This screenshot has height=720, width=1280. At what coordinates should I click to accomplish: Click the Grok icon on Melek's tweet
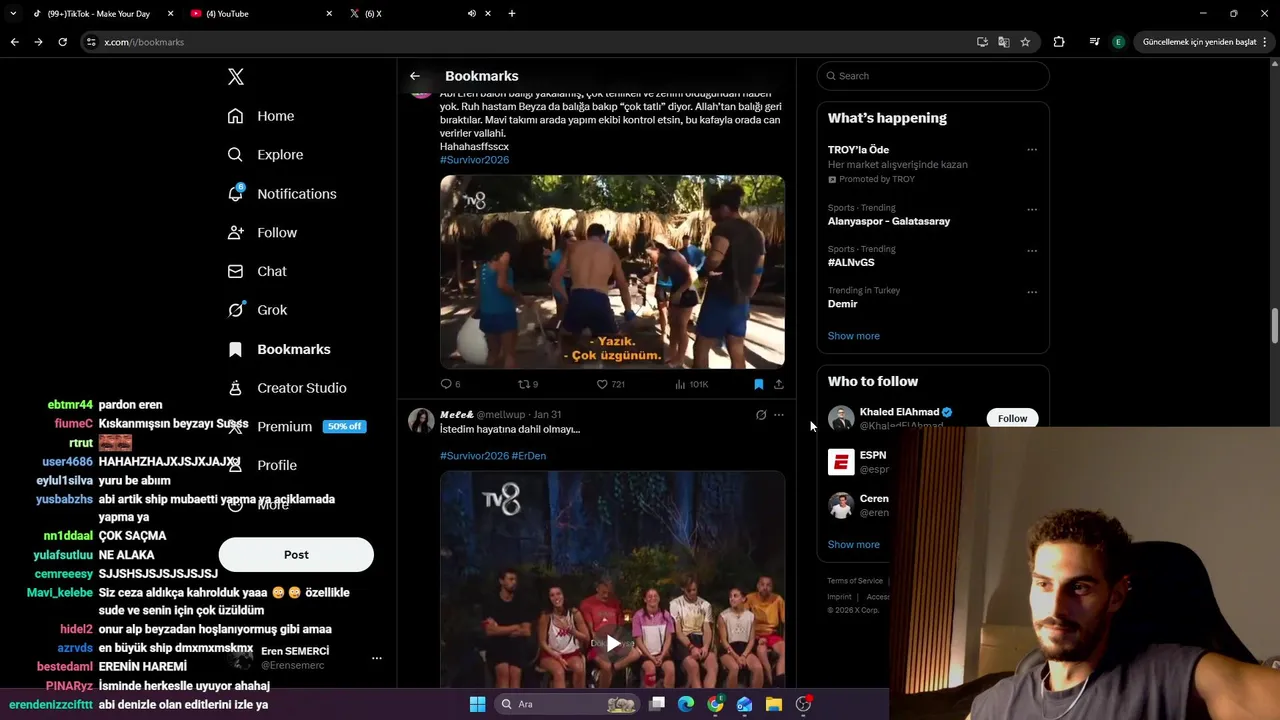[x=761, y=415]
